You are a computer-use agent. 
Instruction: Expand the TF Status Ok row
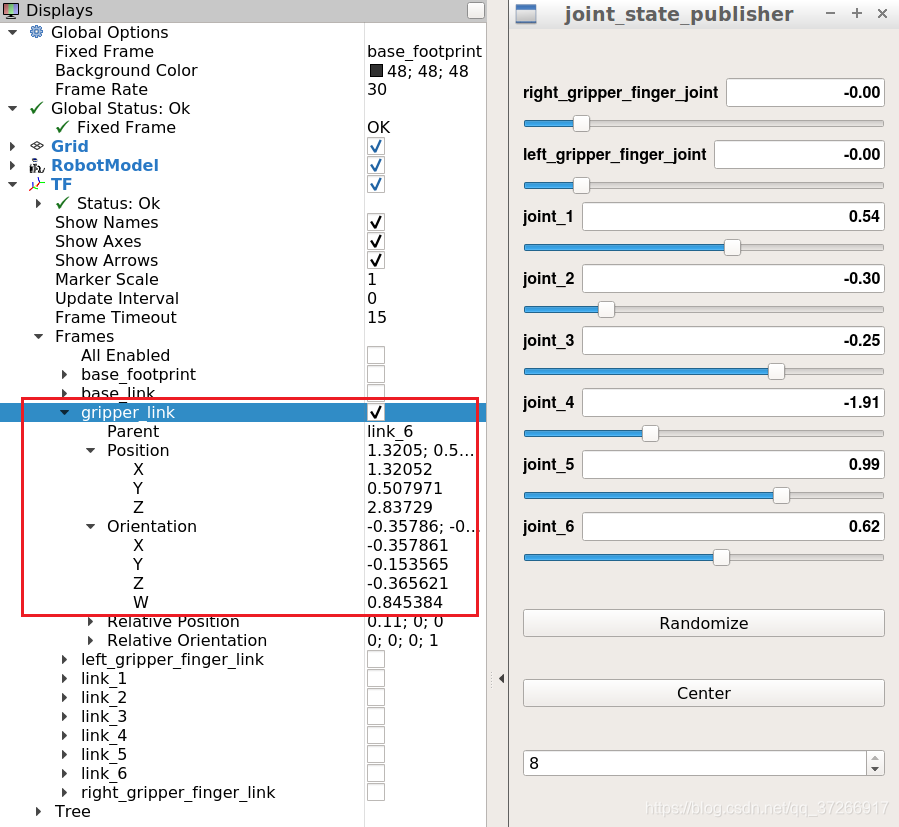point(38,203)
